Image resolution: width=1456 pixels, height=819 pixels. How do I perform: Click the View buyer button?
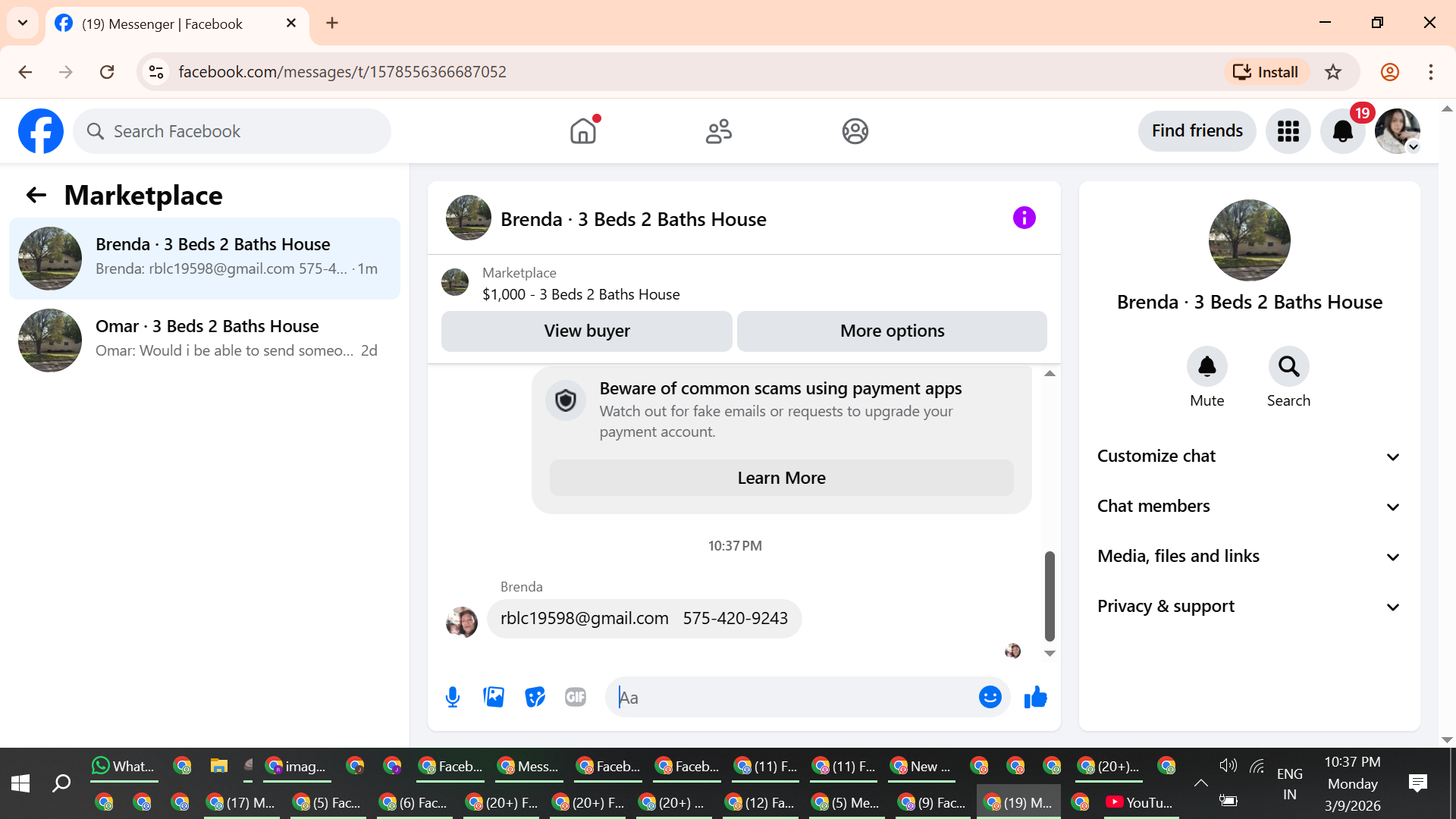(586, 331)
